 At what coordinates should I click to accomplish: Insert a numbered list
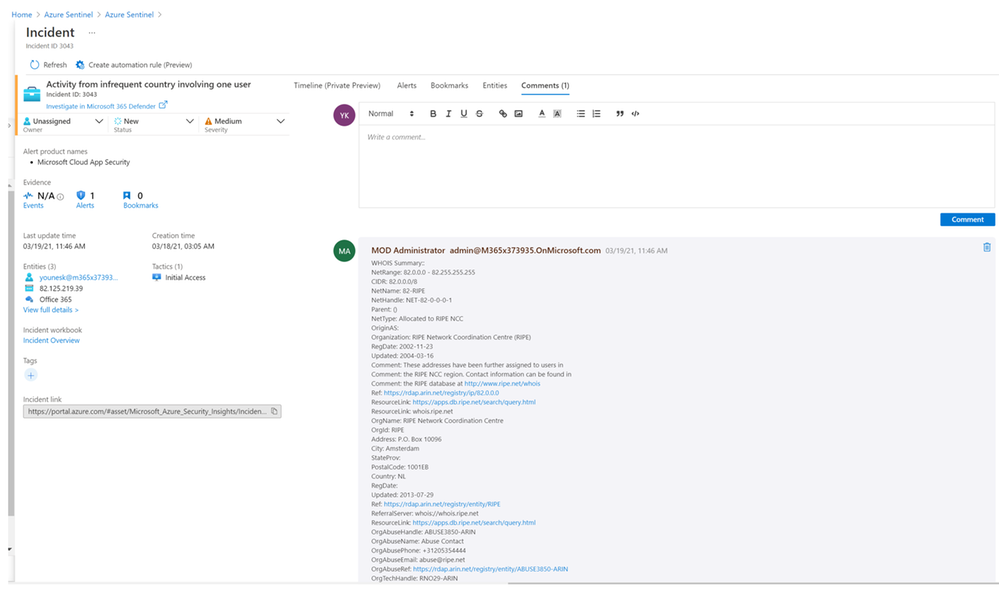(597, 114)
